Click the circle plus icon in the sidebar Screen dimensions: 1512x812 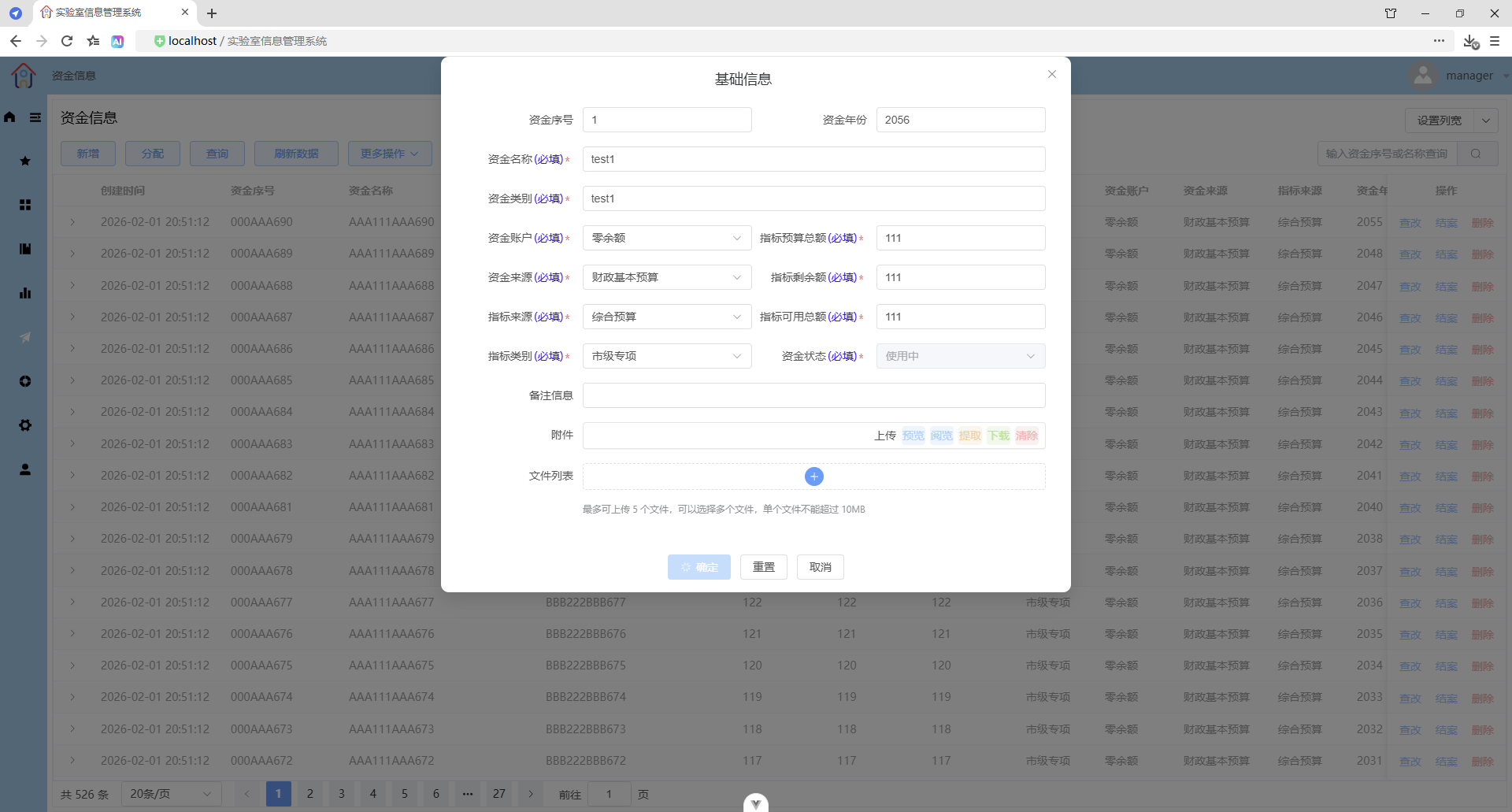(x=25, y=381)
